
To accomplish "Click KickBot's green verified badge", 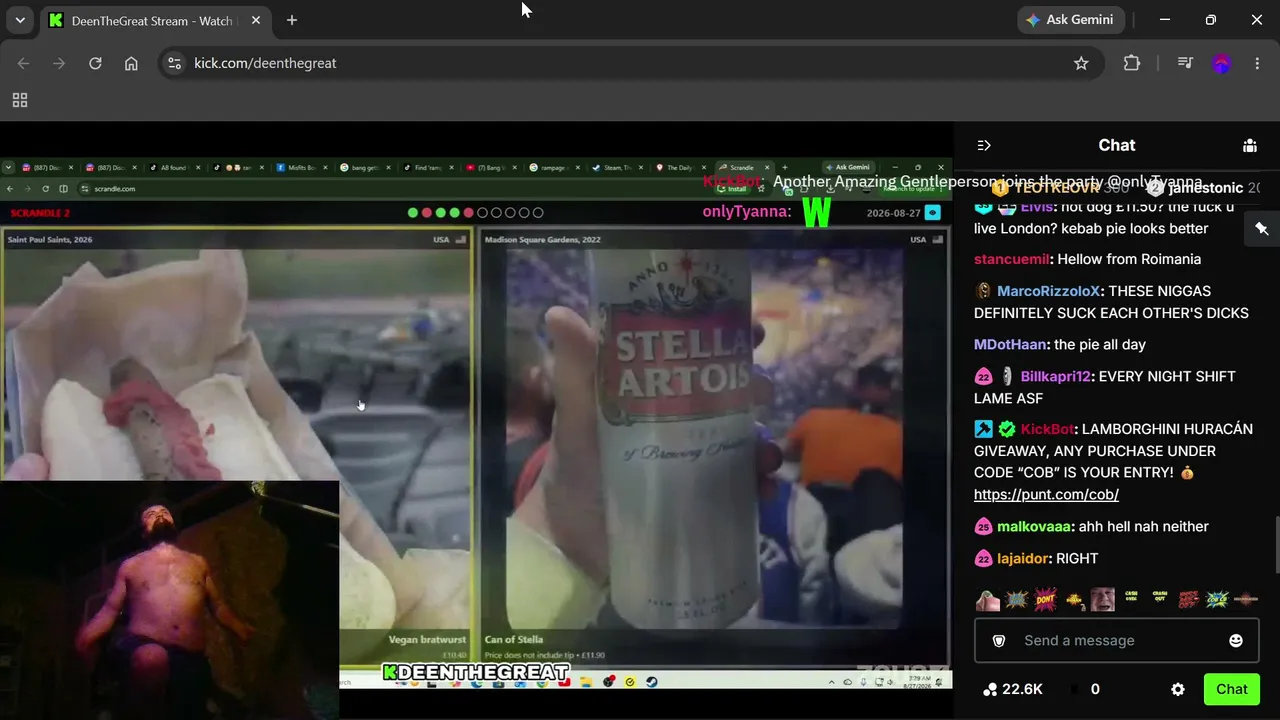I will pos(1007,429).
